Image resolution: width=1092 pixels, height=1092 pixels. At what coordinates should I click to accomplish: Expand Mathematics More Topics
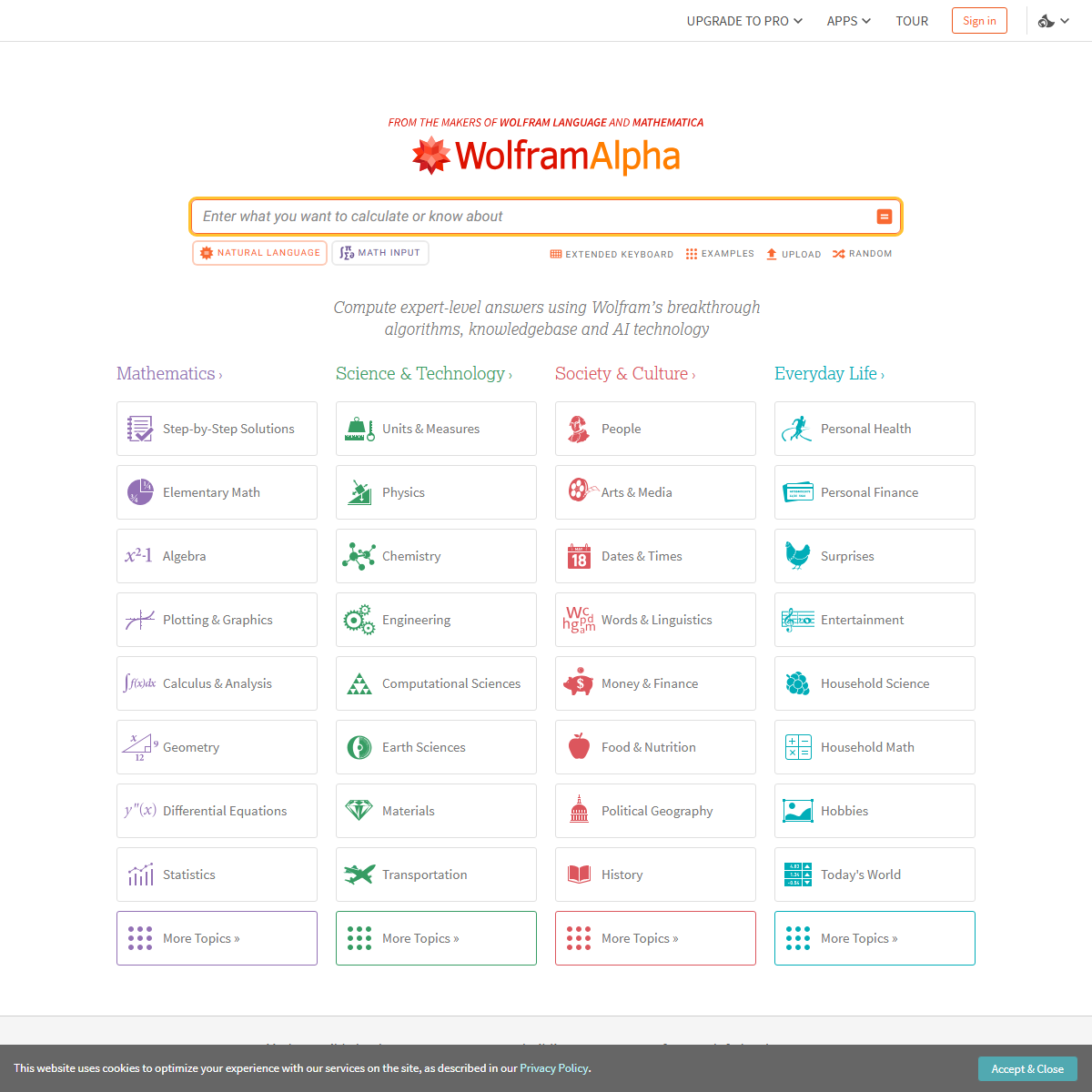tap(217, 938)
